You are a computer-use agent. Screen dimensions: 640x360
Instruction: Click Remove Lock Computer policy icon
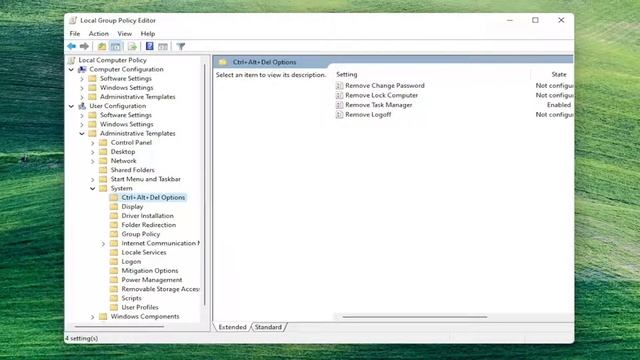[x=339, y=96]
